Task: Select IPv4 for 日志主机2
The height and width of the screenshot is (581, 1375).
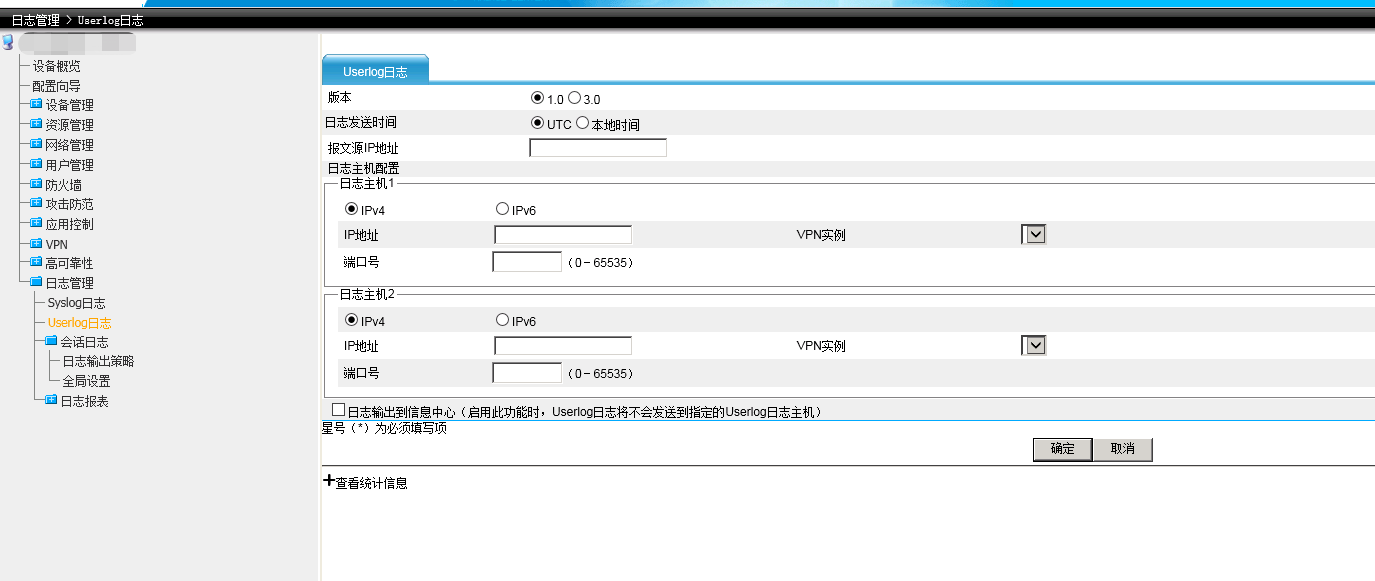Action: pyautogui.click(x=351, y=320)
